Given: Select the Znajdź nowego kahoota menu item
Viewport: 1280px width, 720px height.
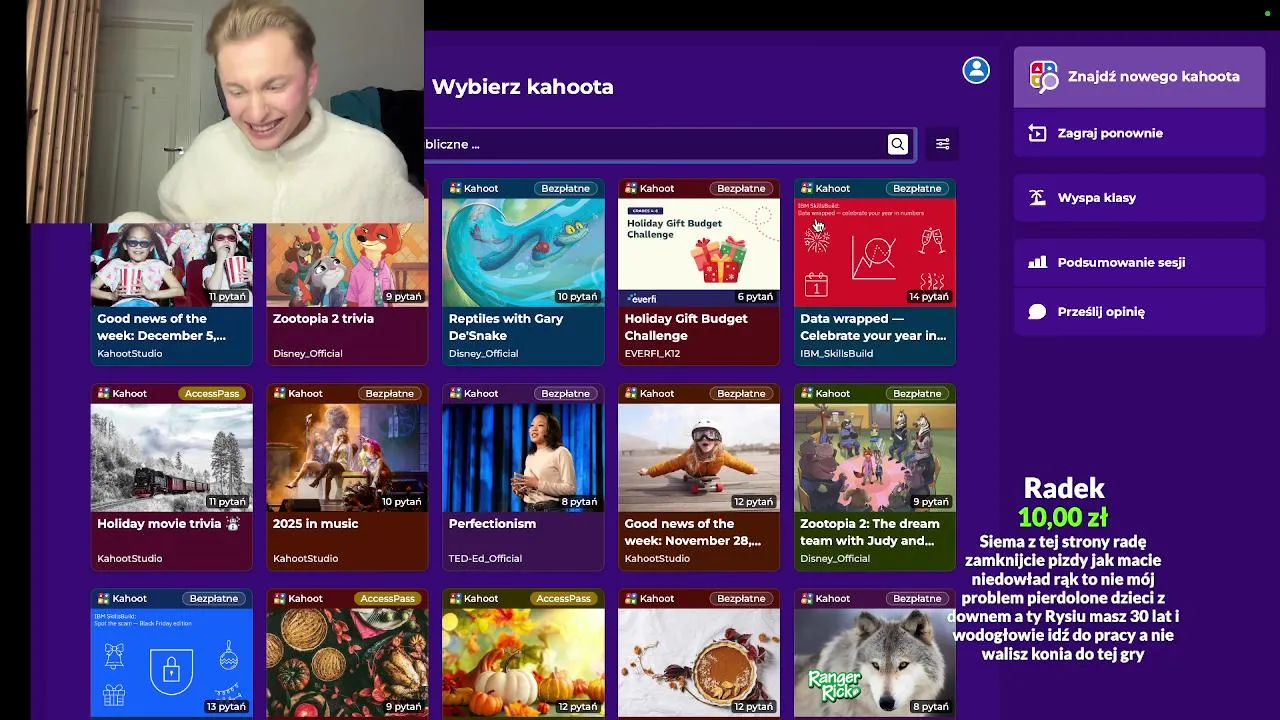Looking at the screenshot, I should 1140,77.
